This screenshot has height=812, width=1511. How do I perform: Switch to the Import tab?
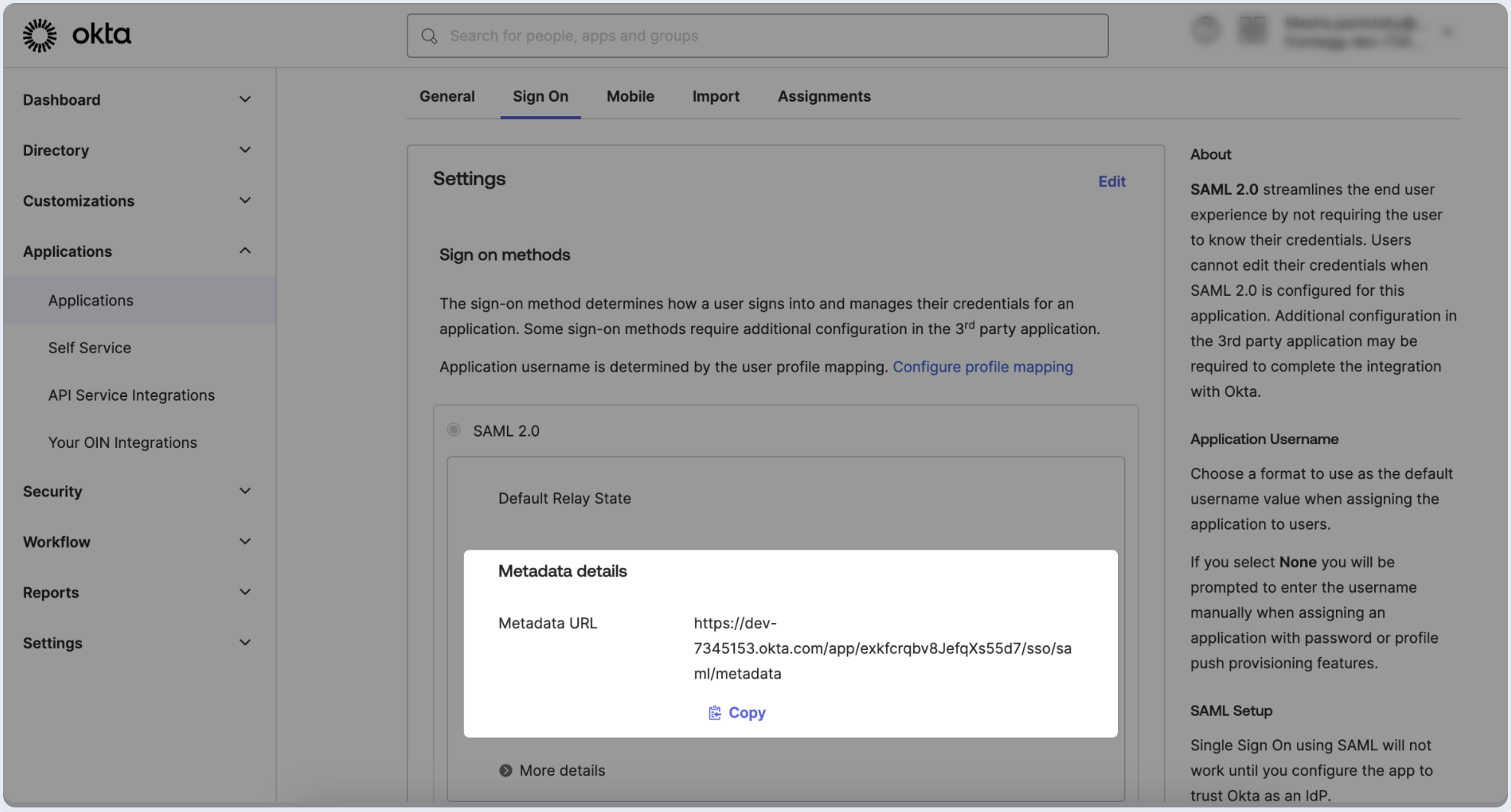pos(716,96)
